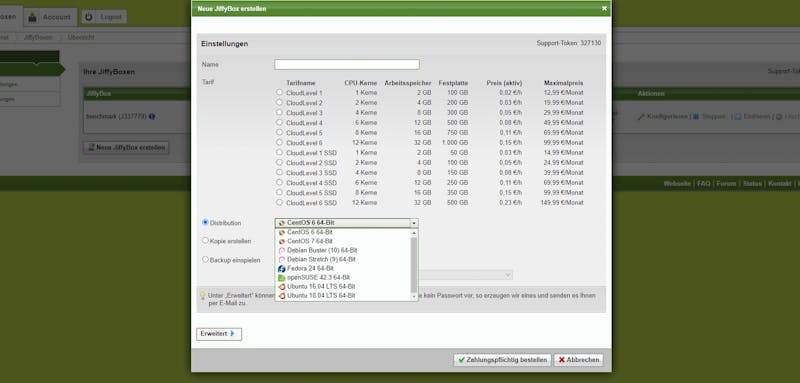Viewport: 800px width, 383px height.
Task: Open the Kontakt footer link
Action: click(x=780, y=184)
